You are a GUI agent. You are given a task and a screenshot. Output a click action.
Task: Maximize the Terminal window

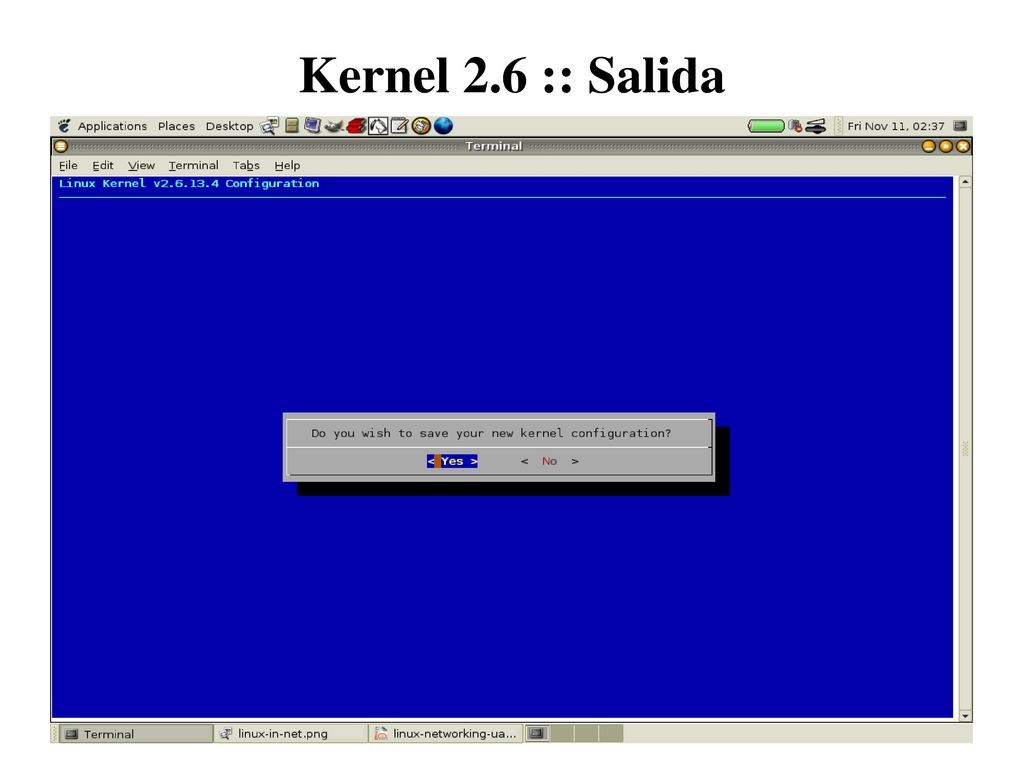tap(946, 146)
